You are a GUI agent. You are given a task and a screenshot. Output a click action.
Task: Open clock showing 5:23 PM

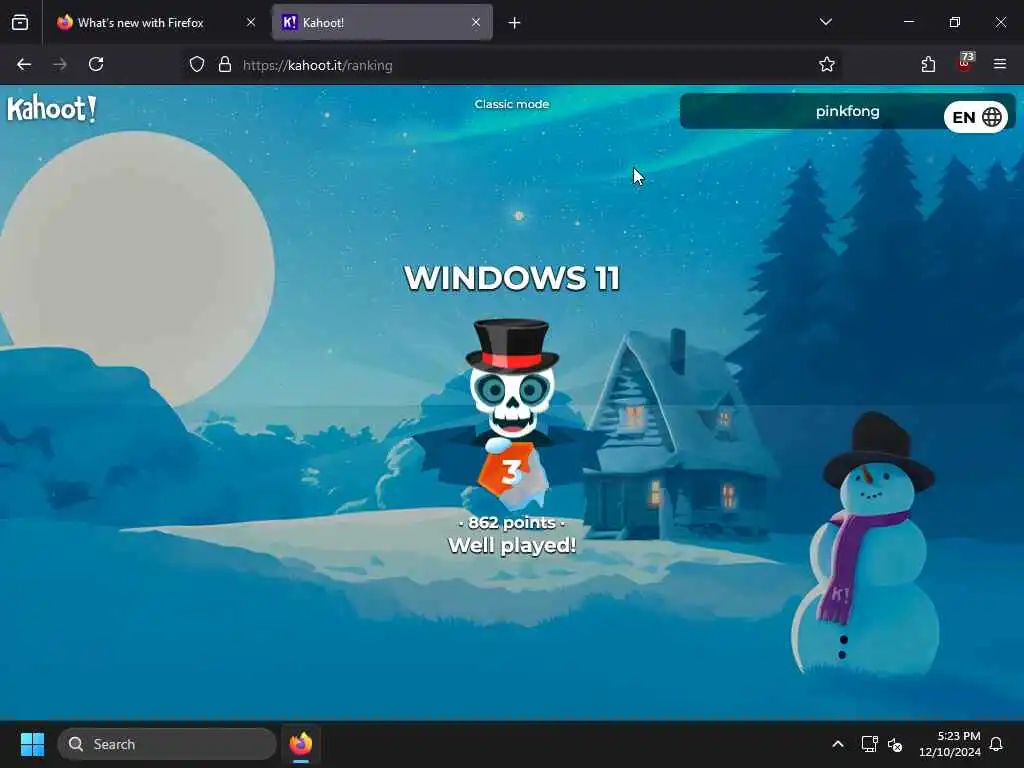coord(950,744)
